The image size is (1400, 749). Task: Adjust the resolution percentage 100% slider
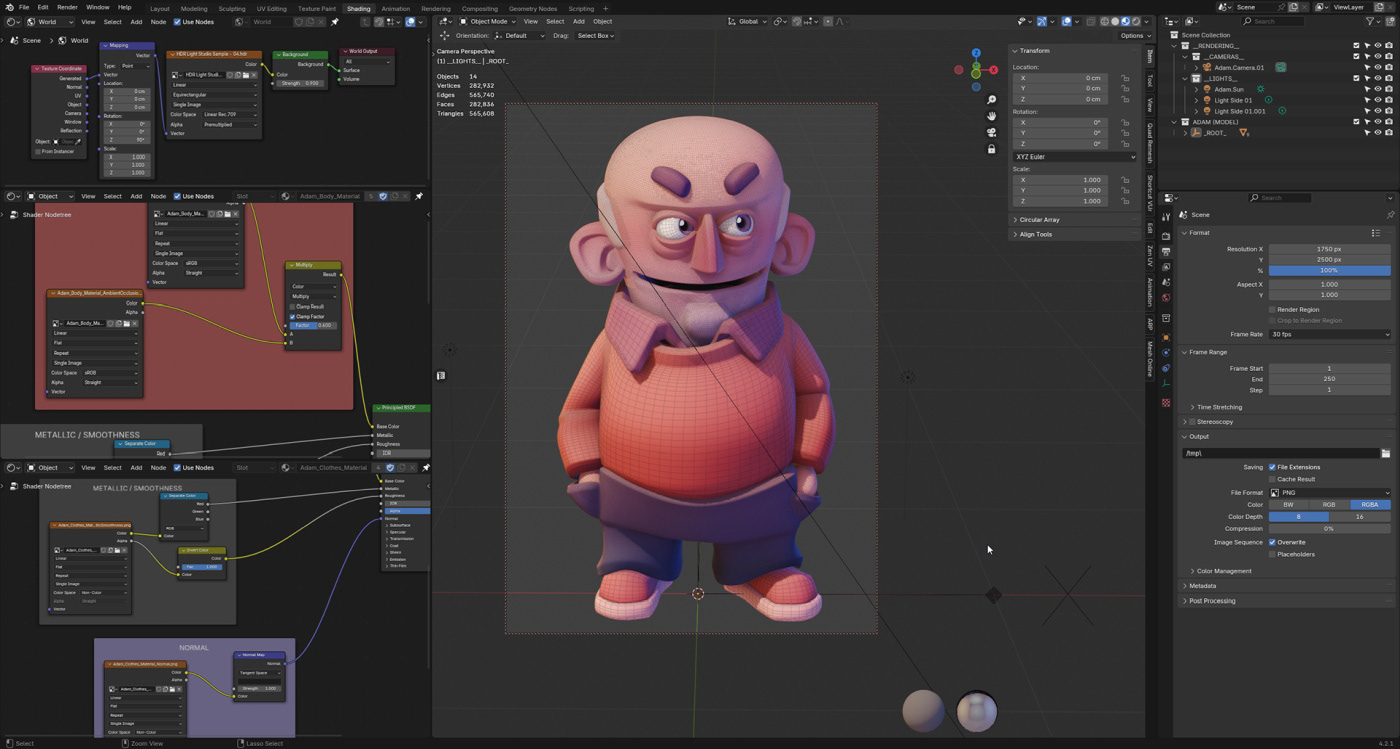1329,270
